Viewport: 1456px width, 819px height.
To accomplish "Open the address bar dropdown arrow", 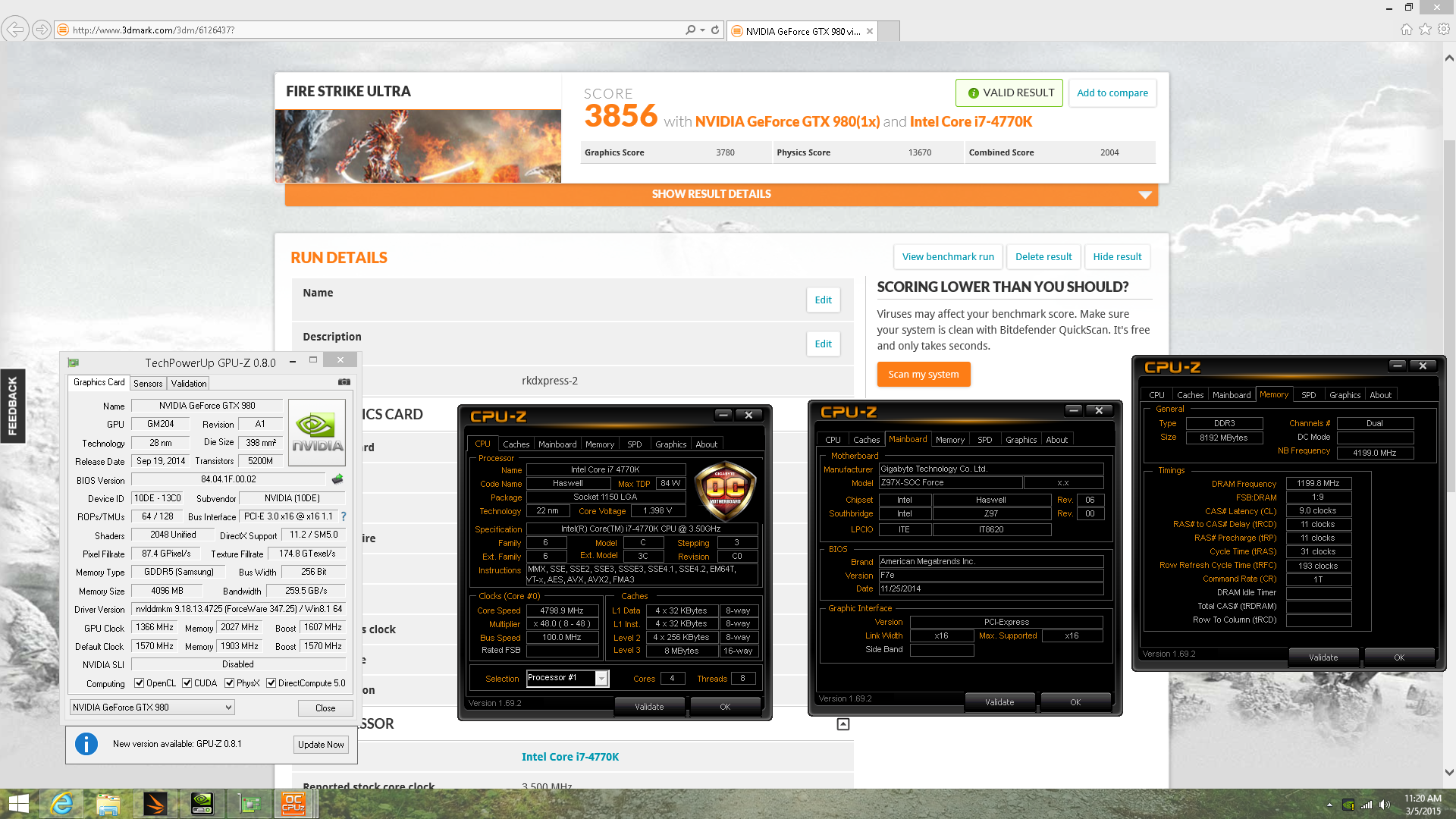I will coord(703,30).
